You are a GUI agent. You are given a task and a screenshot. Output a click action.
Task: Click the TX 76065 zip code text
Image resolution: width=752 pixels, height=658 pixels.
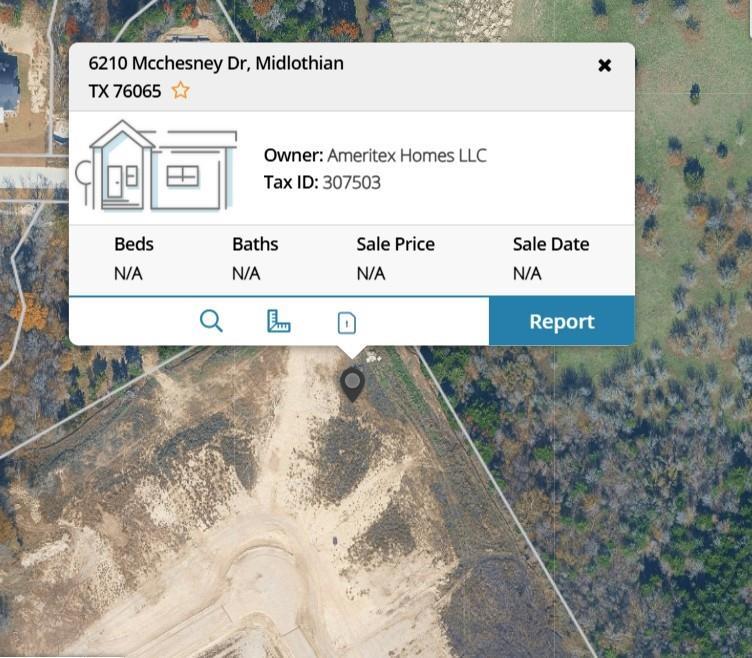pos(124,91)
